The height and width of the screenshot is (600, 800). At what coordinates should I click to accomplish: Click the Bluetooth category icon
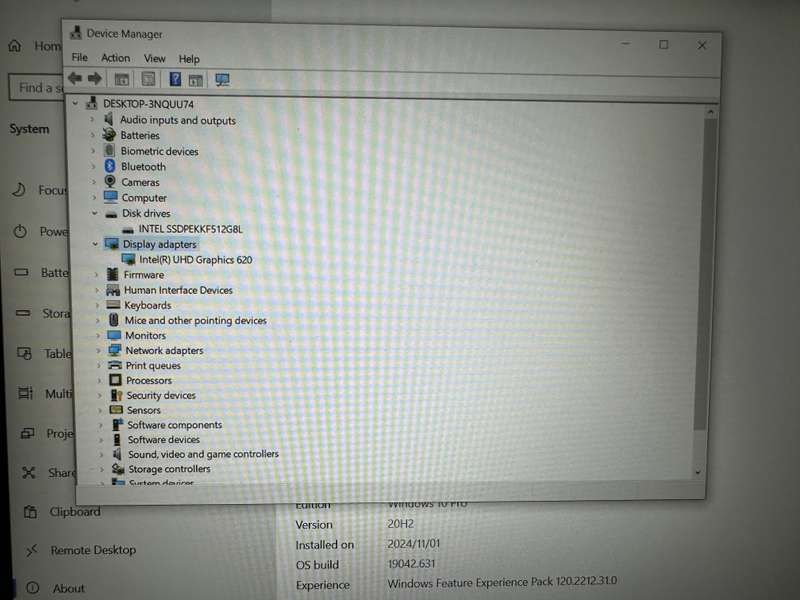(x=110, y=166)
